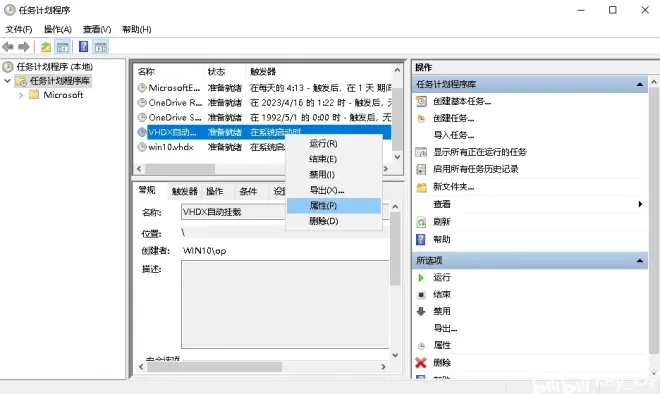Click the Actions pane scrollbar up arrow
This screenshot has width=660, height=394.
point(654,82)
